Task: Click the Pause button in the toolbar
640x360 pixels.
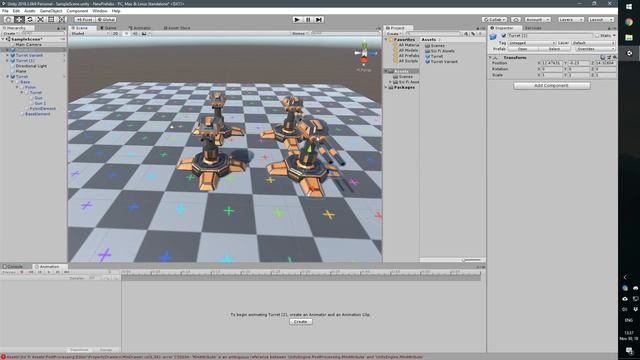Action: coord(308,20)
